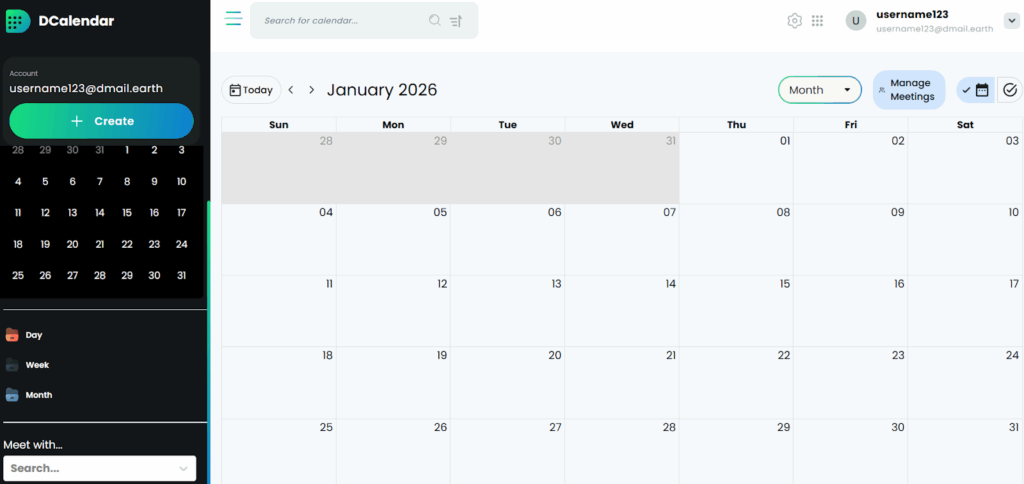Viewport: 1024px width, 484px height.
Task: Toggle the calendar view button
Action: pyautogui.click(x=975, y=90)
